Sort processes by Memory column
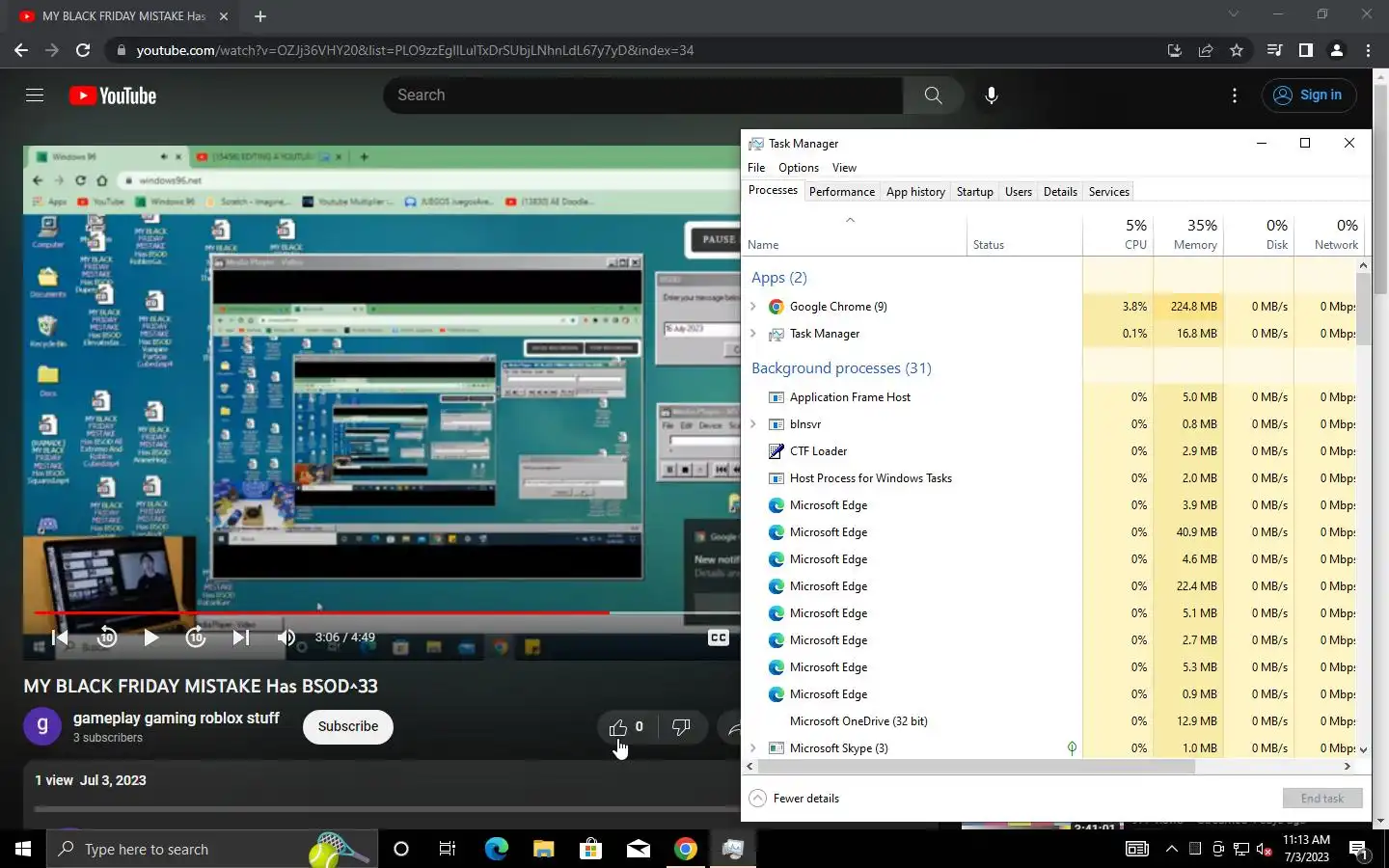 pyautogui.click(x=1188, y=234)
